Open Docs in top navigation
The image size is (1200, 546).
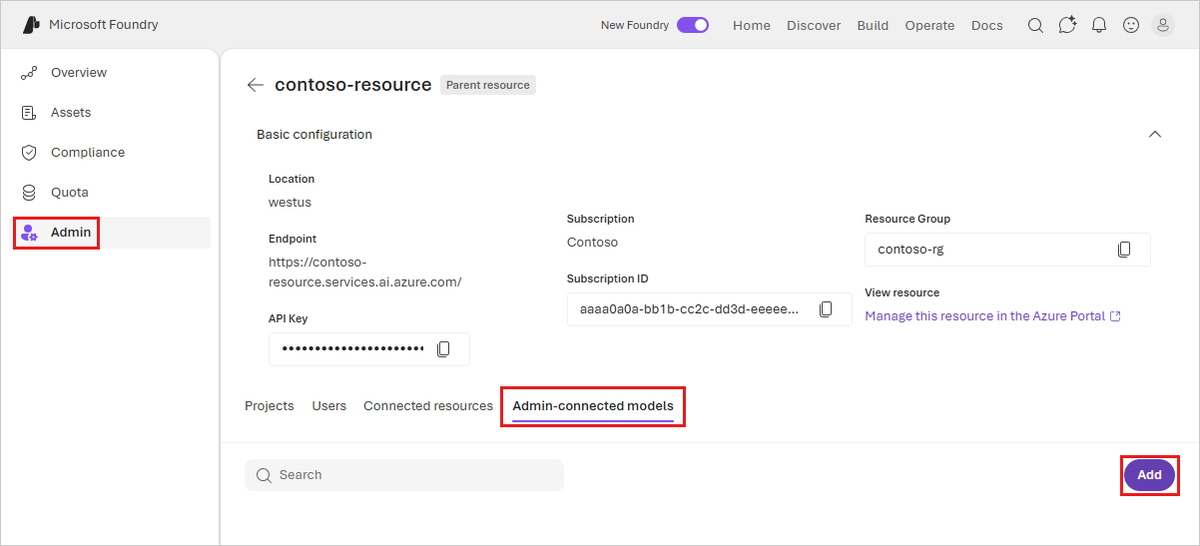click(987, 25)
